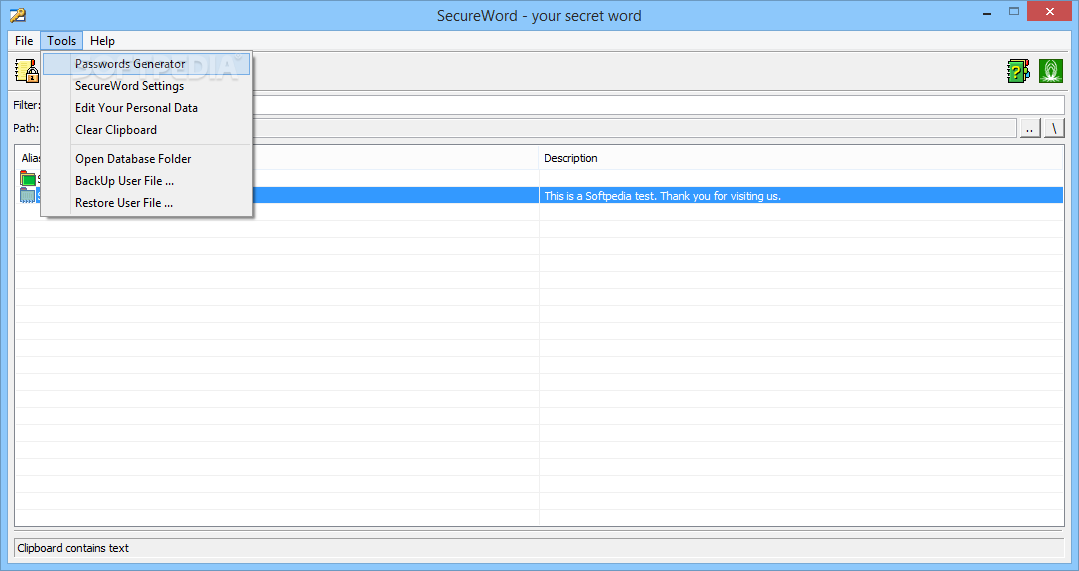Close the Tools menu
The width and height of the screenshot is (1079, 571).
click(x=61, y=41)
